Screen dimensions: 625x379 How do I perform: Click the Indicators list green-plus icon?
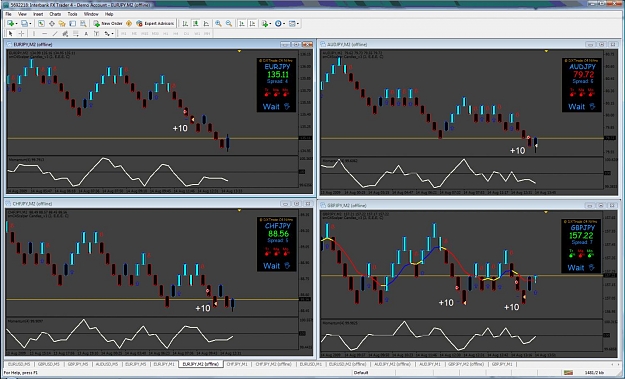click(x=265, y=24)
